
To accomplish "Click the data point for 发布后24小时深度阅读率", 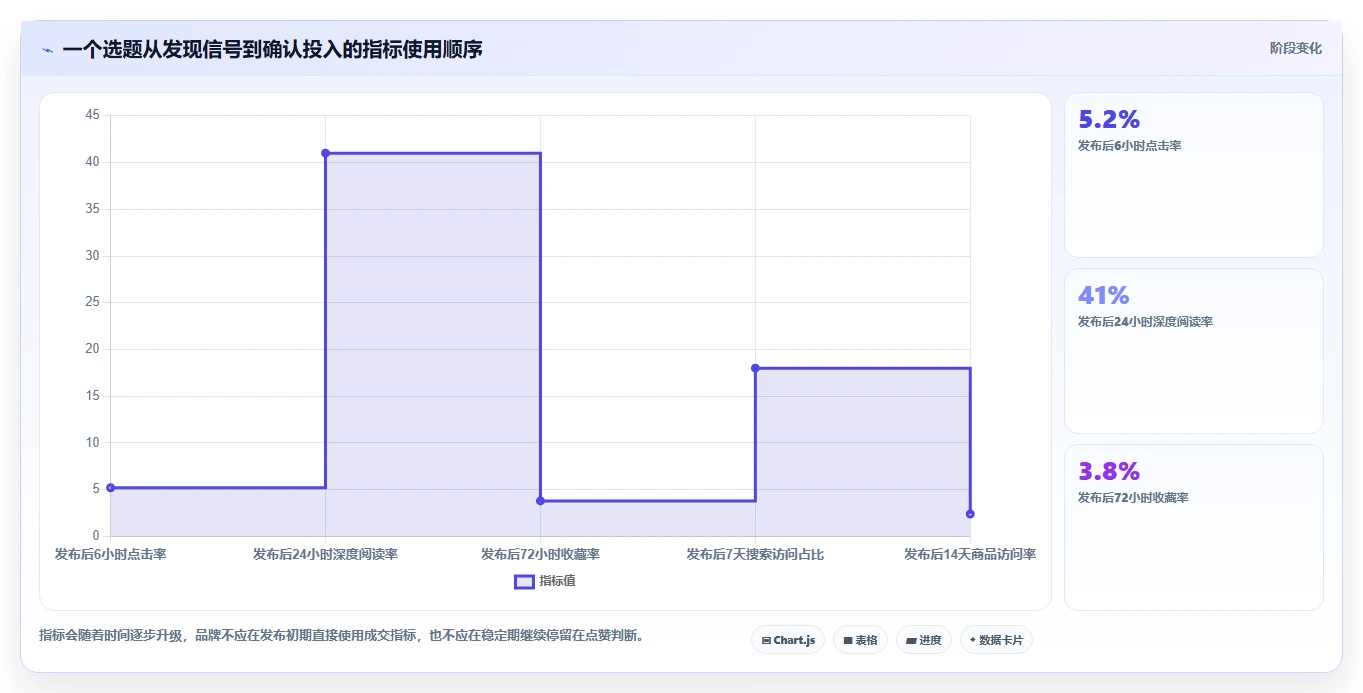I will [x=326, y=153].
